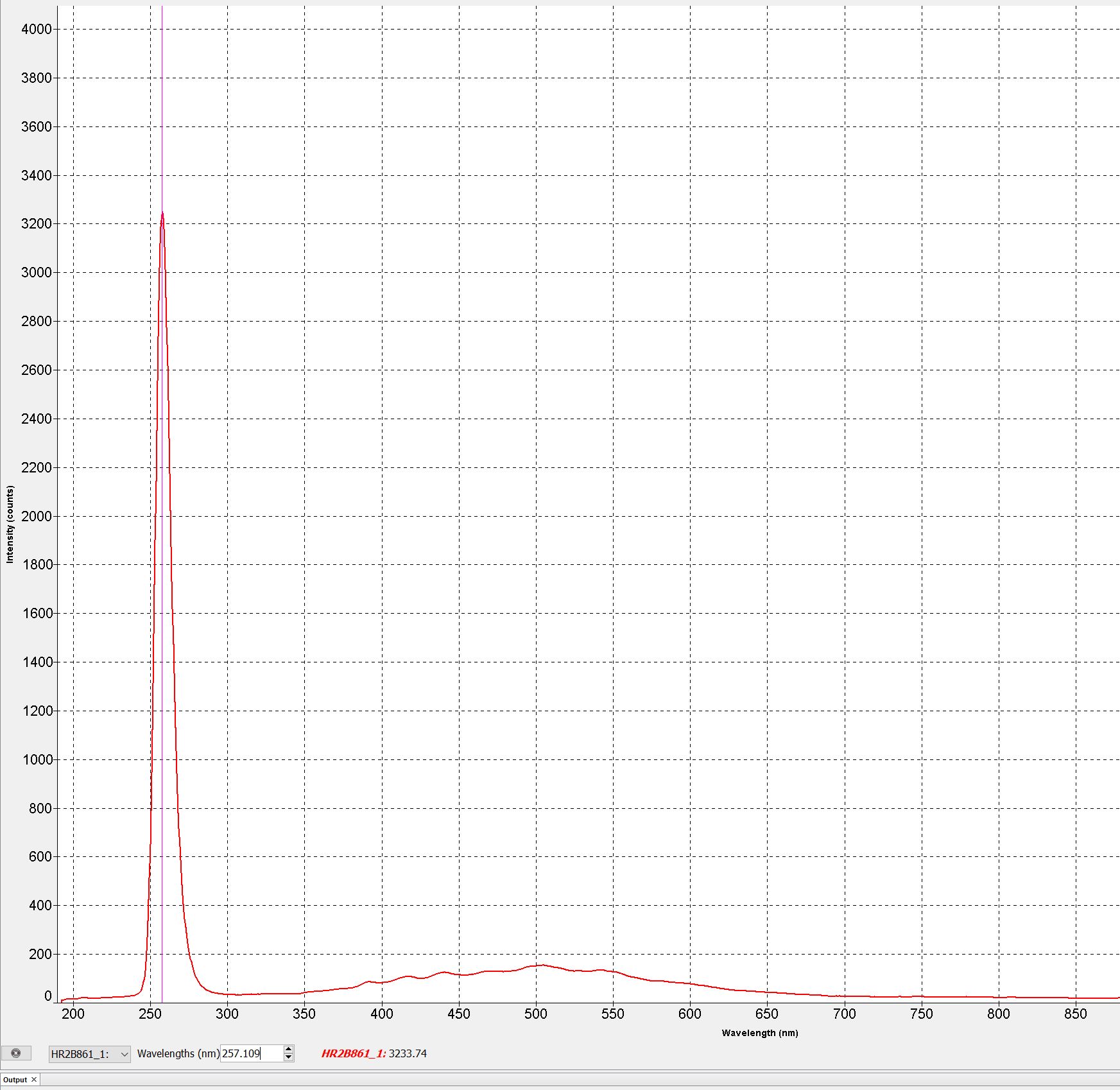Click the Intensity (counts) axis label
This screenshot has height=1090, width=1120.
[10, 524]
